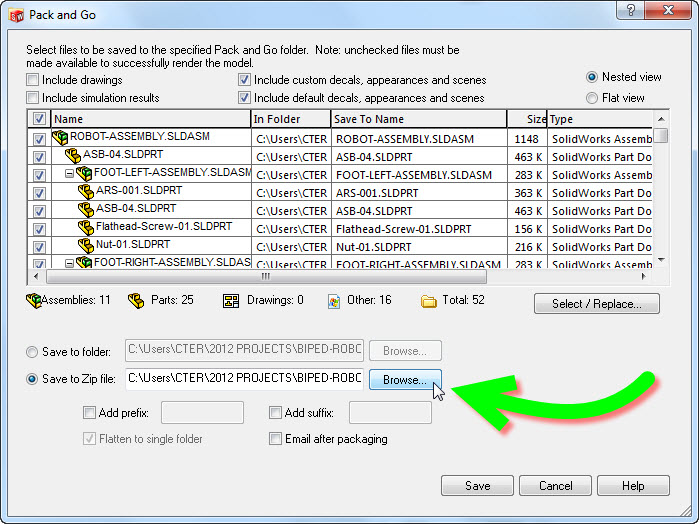
Task: Click the horizontal scrollbar right arrow
Action: click(644, 276)
